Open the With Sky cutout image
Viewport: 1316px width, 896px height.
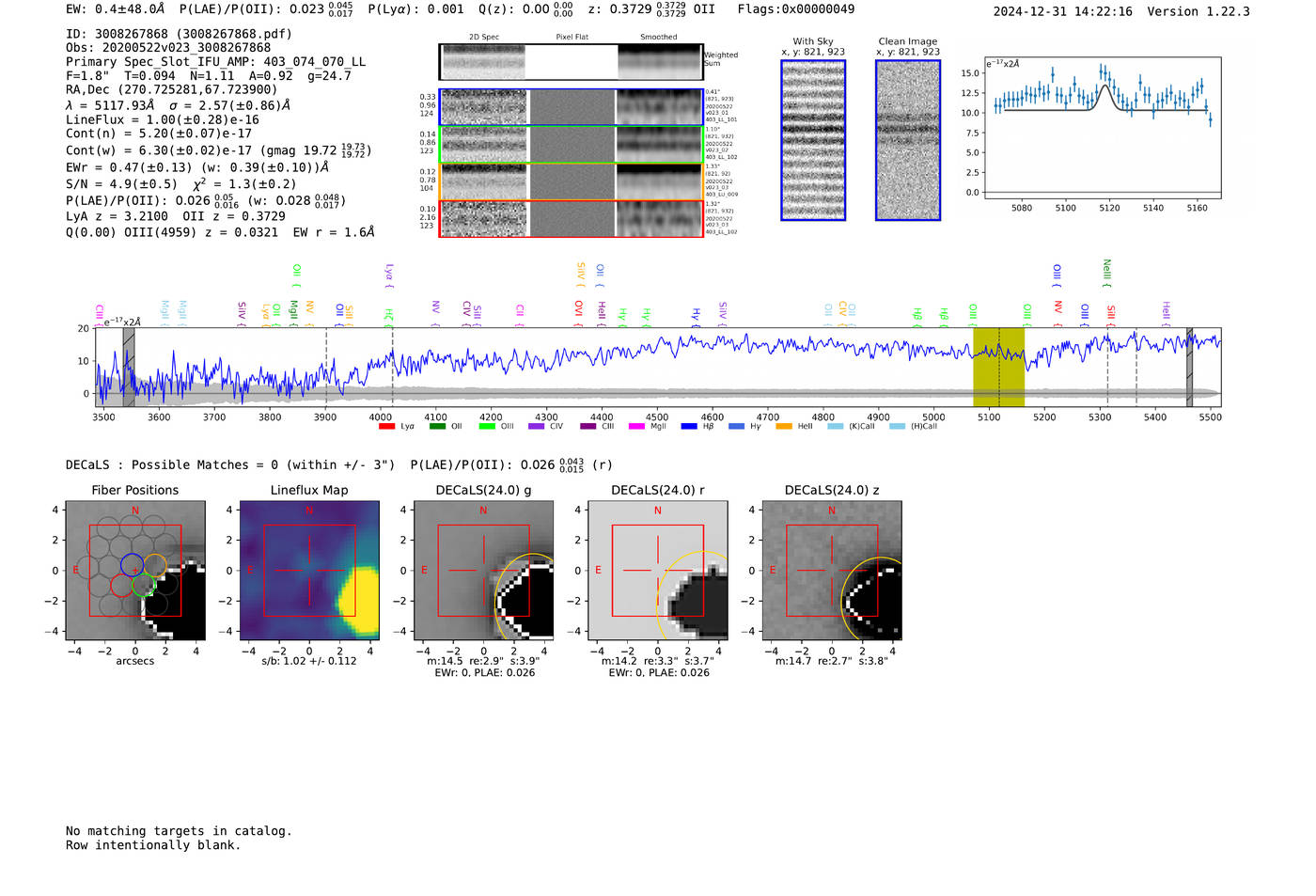(x=813, y=140)
